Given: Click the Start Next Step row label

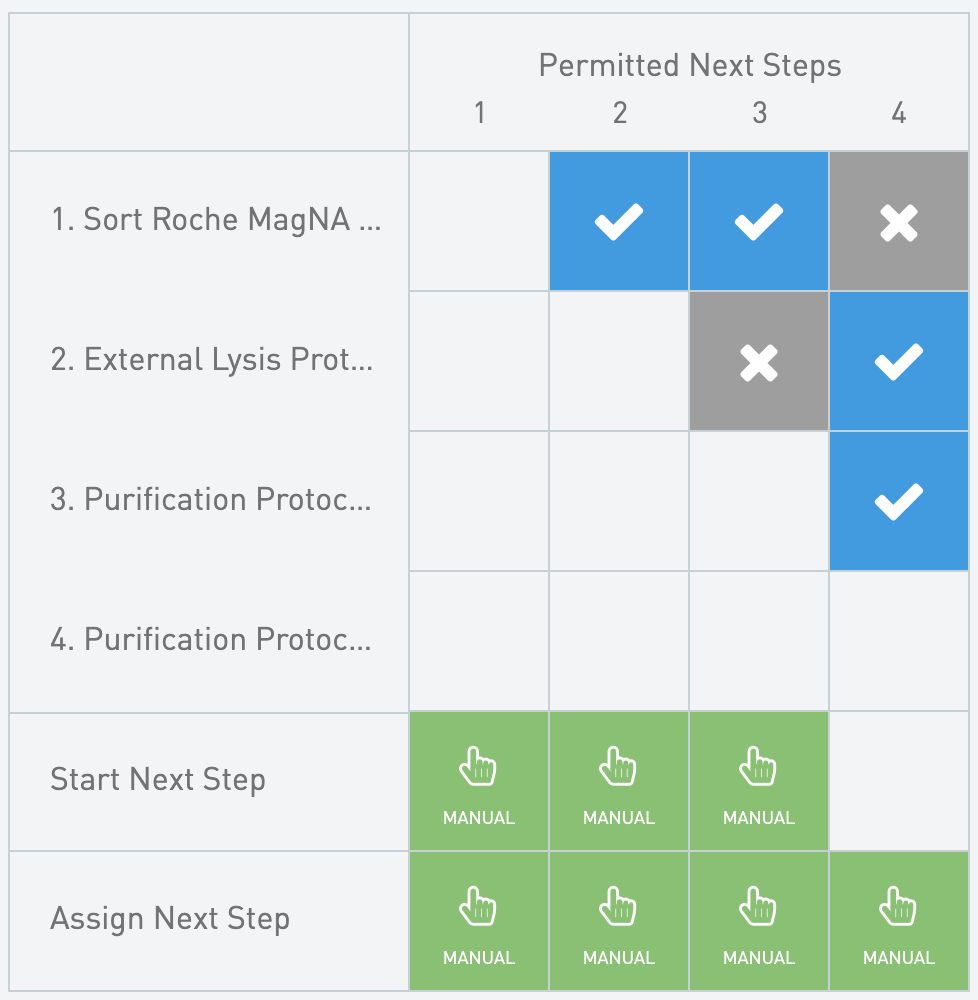Looking at the screenshot, I should click(x=158, y=781).
